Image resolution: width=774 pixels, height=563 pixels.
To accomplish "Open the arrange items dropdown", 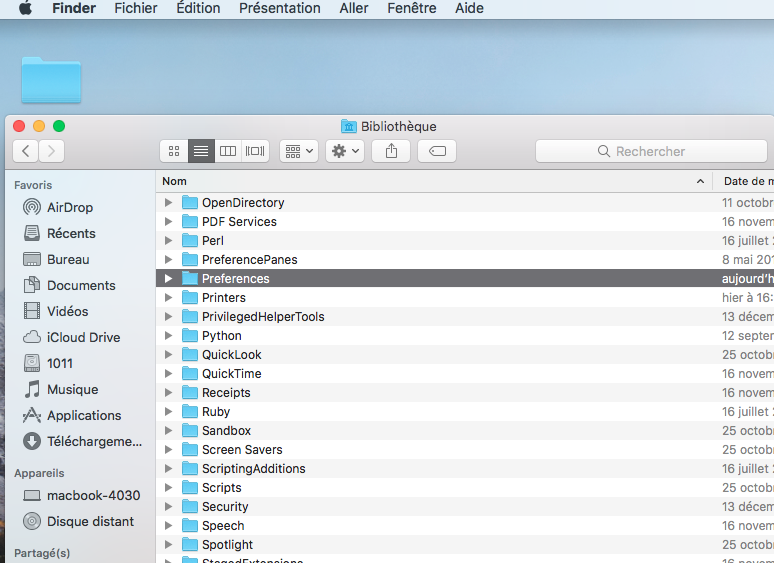I will point(299,151).
